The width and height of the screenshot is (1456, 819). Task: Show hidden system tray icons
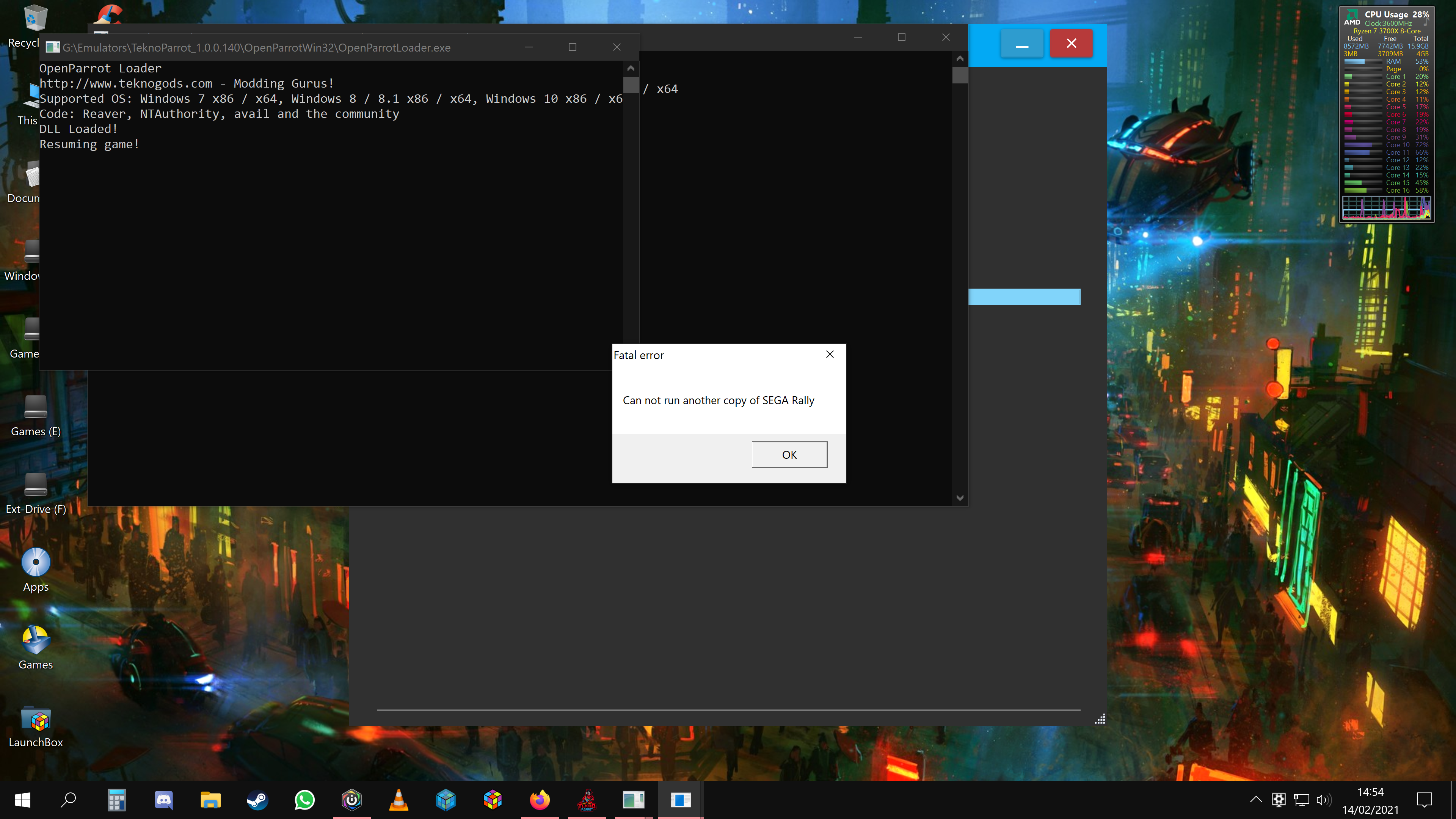[1255, 800]
